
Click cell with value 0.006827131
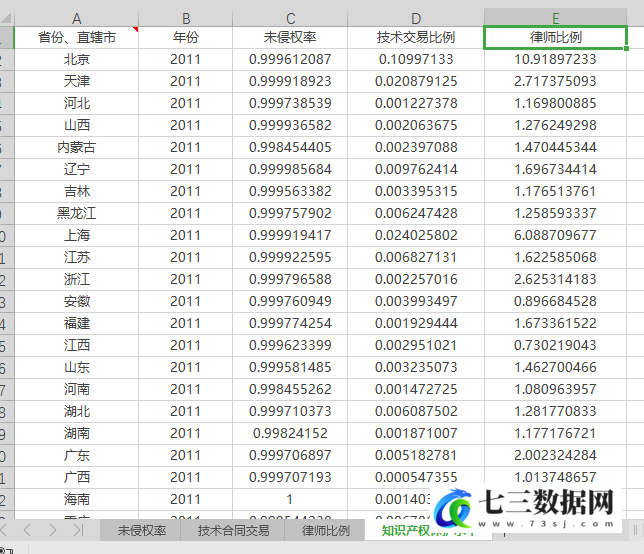(416, 257)
